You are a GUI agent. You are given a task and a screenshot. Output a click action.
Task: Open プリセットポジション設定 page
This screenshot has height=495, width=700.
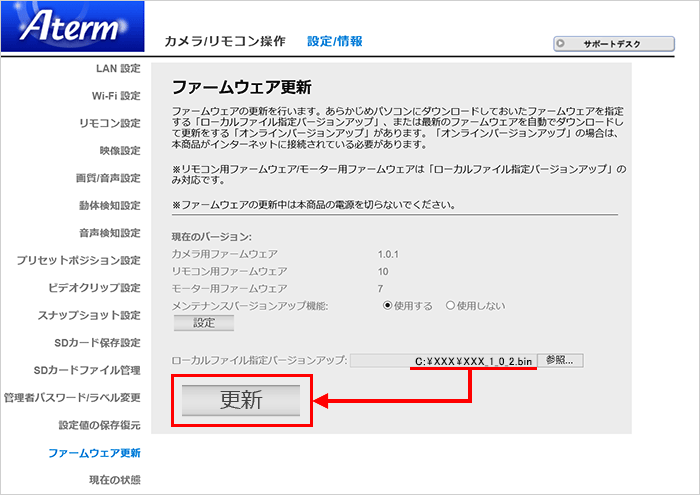pyautogui.click(x=78, y=260)
